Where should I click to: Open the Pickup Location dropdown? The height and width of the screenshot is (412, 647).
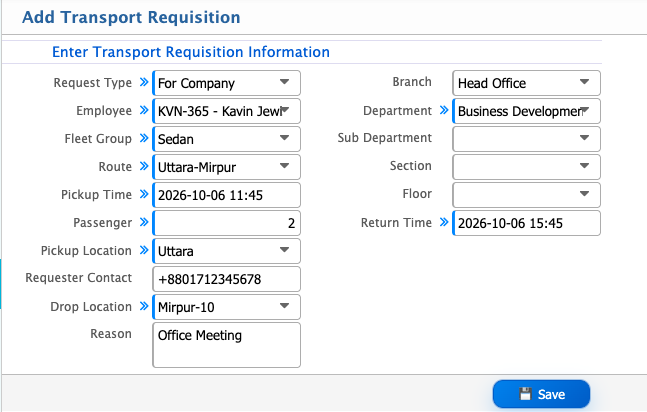(227, 251)
